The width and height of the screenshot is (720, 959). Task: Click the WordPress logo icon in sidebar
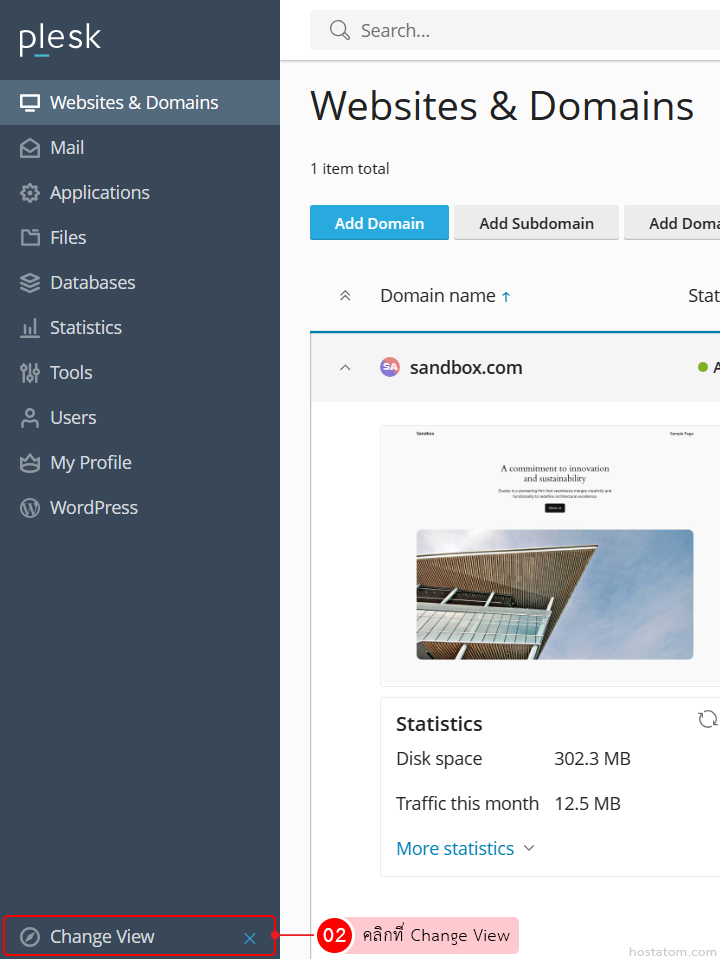point(30,508)
